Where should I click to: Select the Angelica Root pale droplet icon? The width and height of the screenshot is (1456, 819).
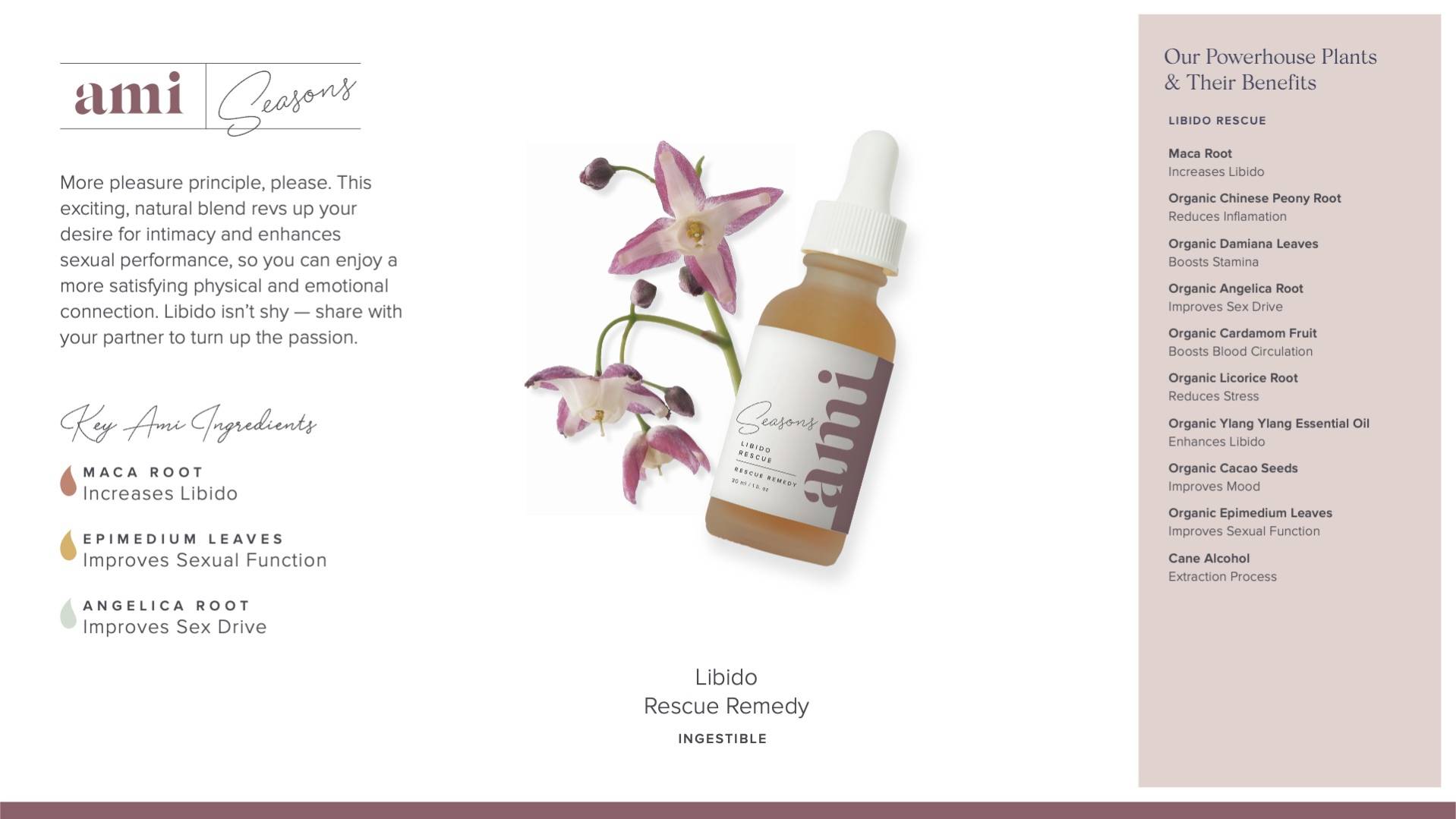click(68, 613)
